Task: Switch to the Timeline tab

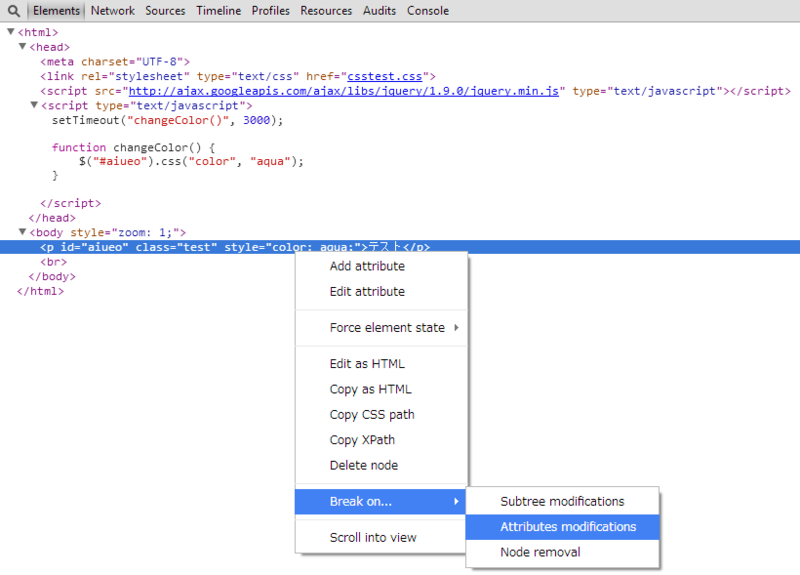Action: click(218, 11)
